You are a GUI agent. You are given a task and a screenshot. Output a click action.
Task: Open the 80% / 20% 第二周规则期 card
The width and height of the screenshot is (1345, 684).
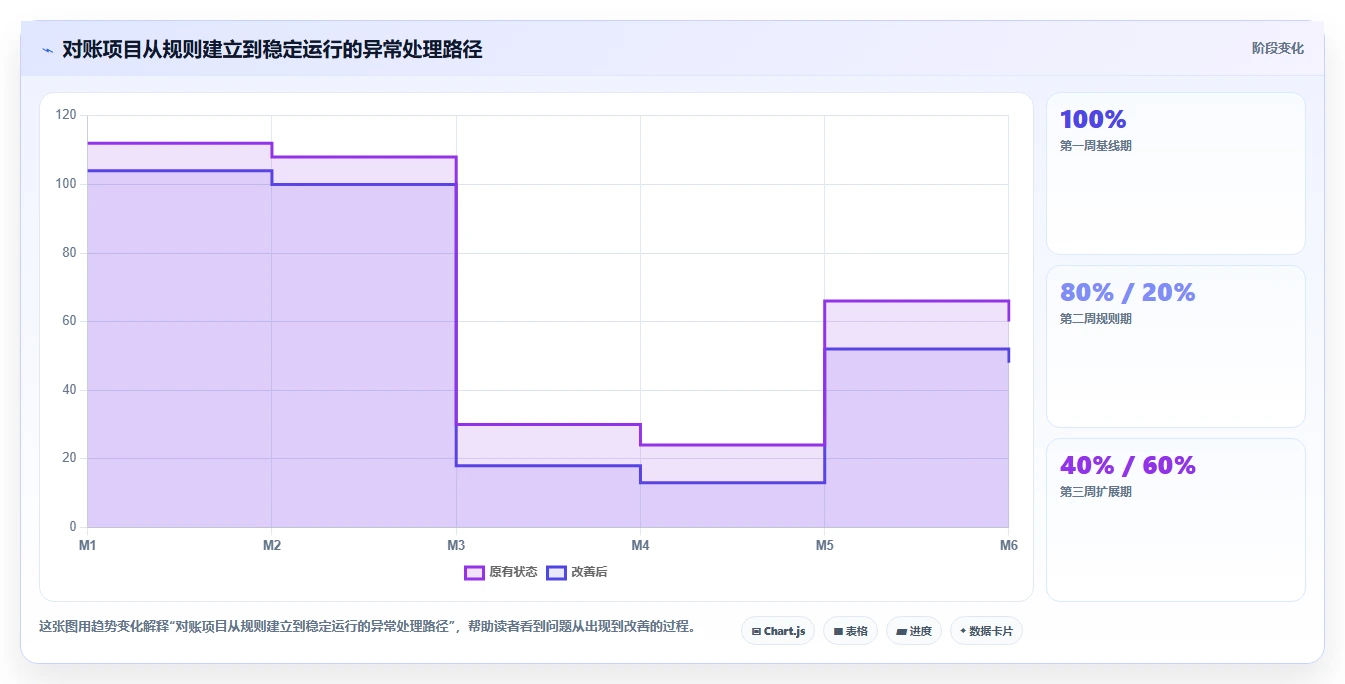1176,346
